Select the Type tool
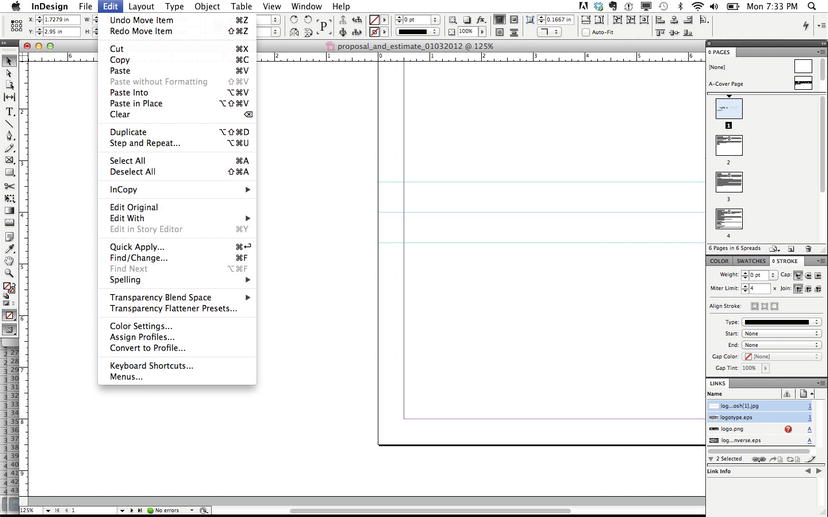Image resolution: width=828 pixels, height=517 pixels. coord(9,111)
